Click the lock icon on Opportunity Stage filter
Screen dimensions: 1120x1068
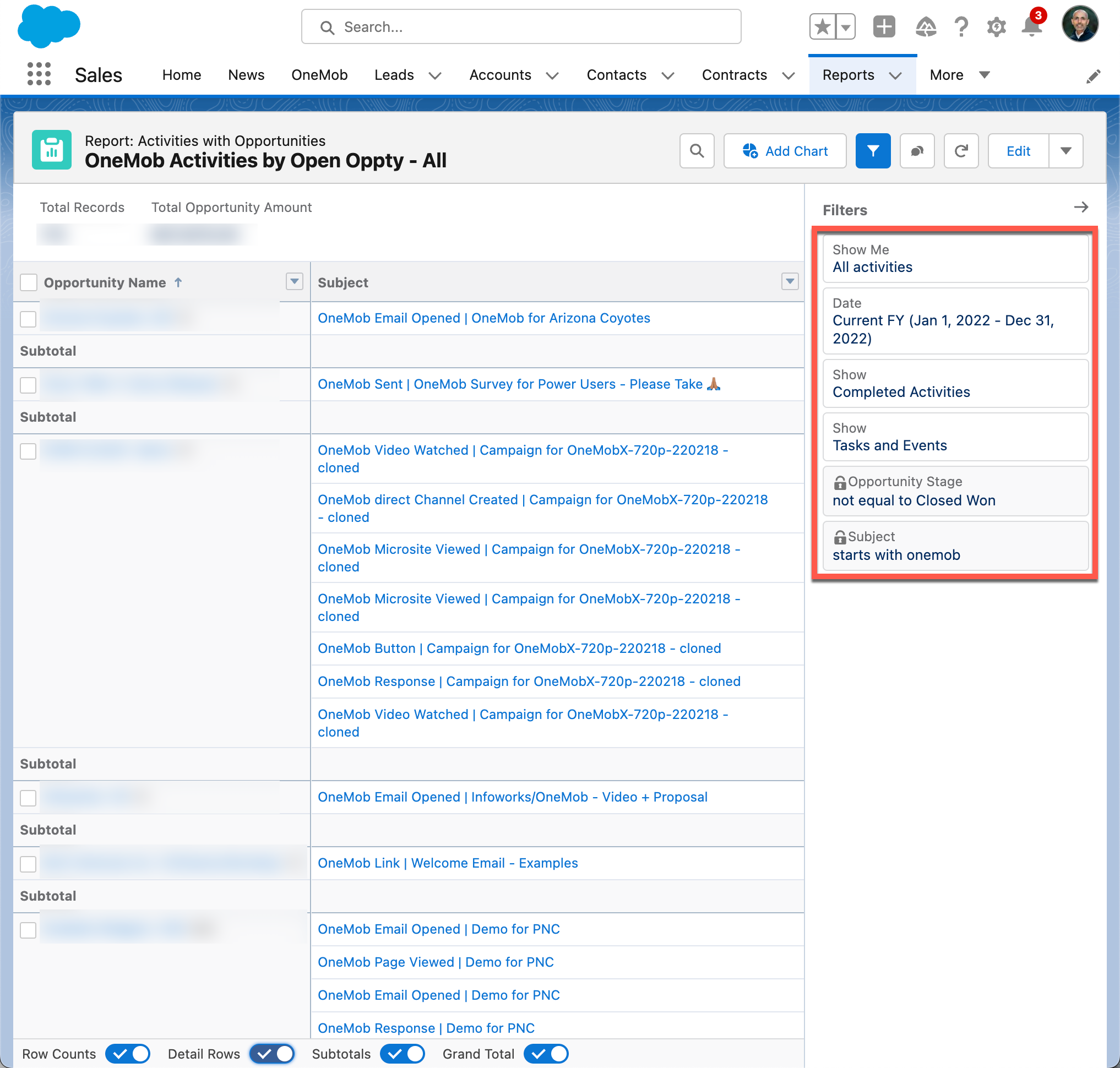coord(840,483)
